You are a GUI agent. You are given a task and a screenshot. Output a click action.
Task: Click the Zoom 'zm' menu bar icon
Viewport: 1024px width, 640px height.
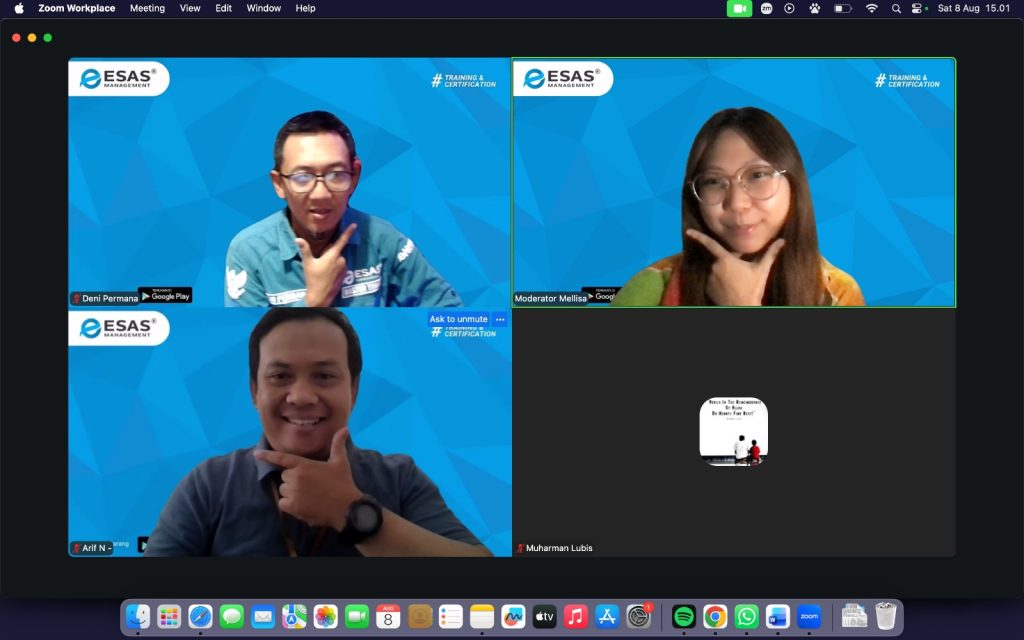[767, 8]
